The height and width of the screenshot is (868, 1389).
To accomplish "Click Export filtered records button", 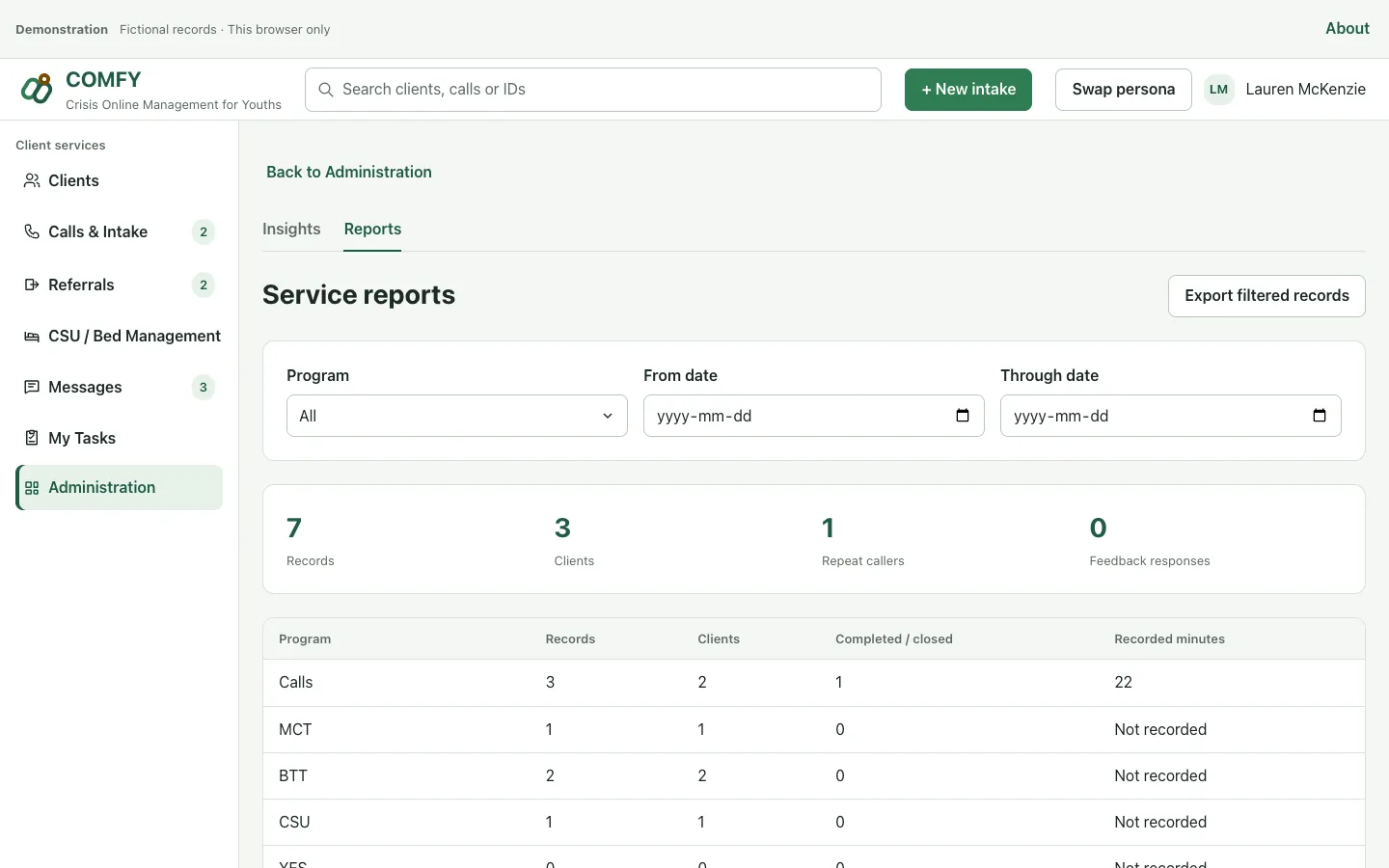I will [1266, 296].
